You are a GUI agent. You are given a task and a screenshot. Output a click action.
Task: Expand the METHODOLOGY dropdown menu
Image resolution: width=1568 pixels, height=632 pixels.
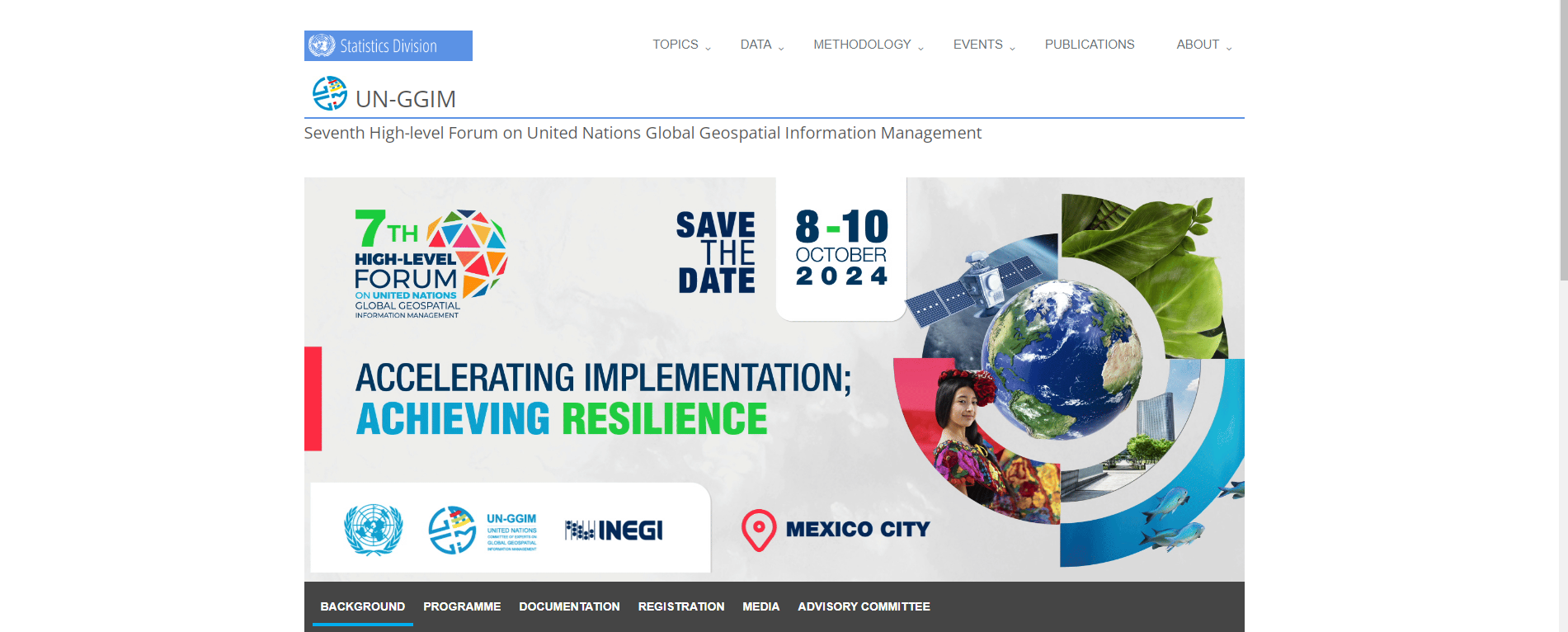pos(869,45)
